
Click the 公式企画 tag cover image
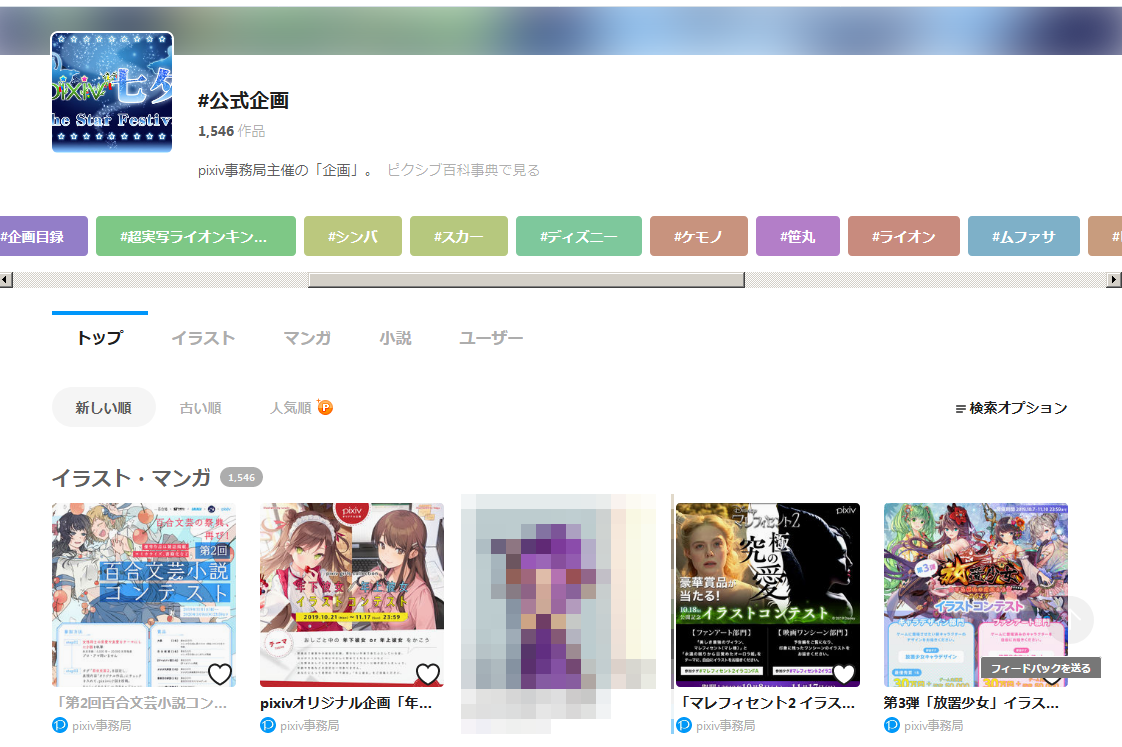coord(112,92)
